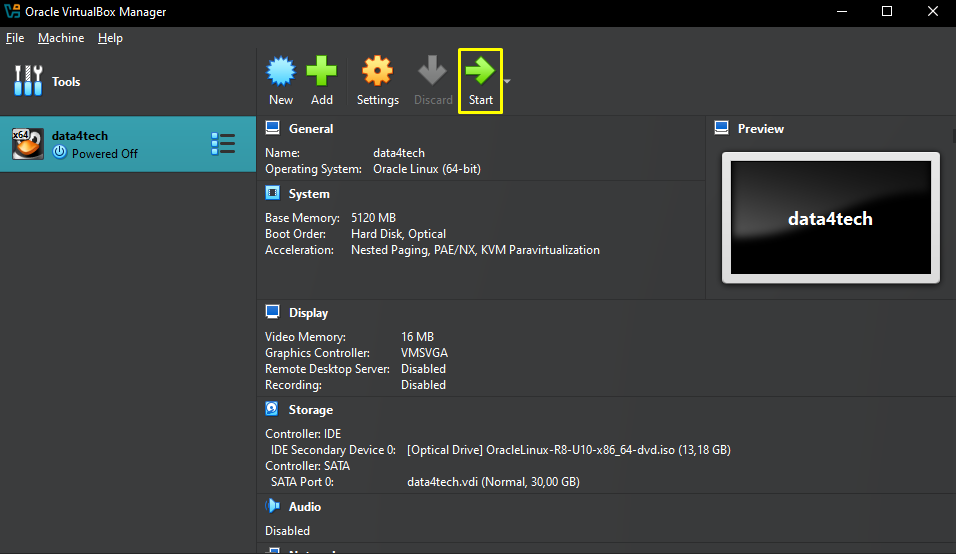Viewport: 956px width, 554px height.
Task: Click the Powered Off status text
Action: (x=105, y=154)
